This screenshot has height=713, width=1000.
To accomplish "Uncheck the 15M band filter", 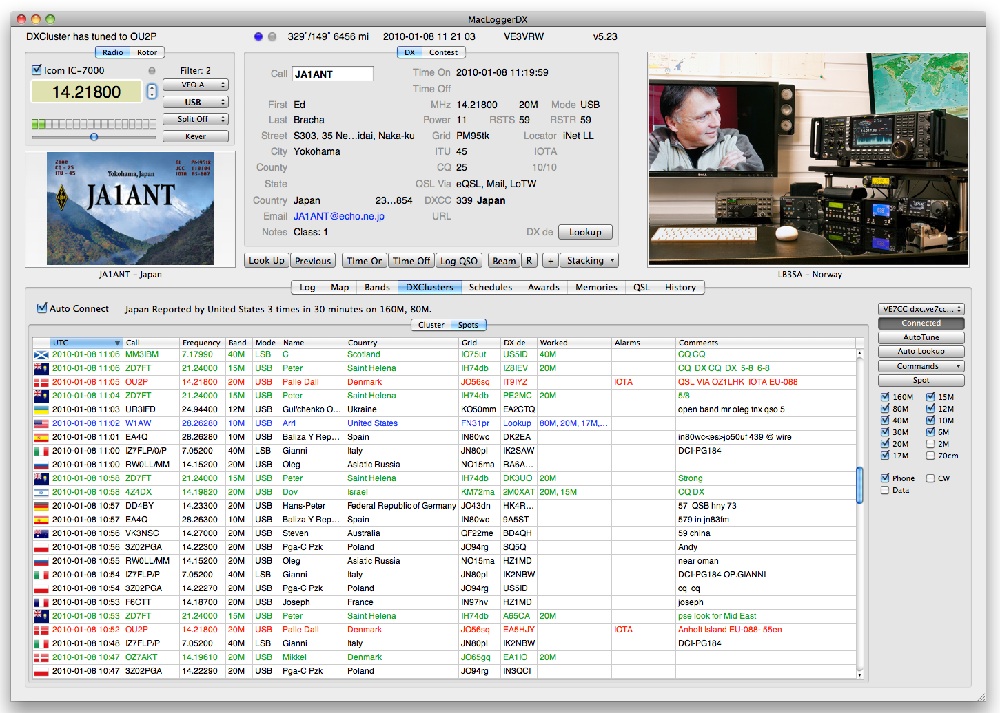I will 930,397.
